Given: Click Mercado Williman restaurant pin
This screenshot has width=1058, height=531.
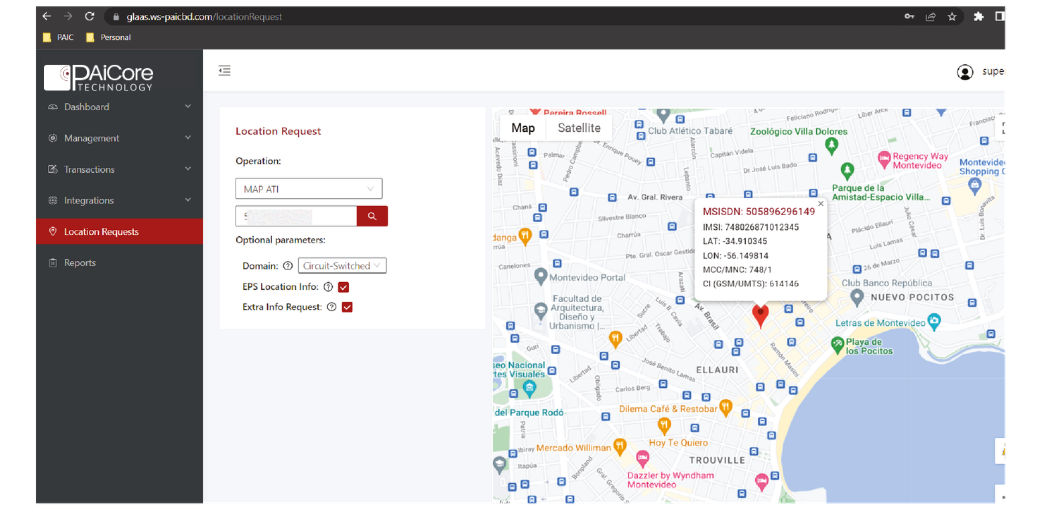Looking at the screenshot, I should tap(619, 447).
